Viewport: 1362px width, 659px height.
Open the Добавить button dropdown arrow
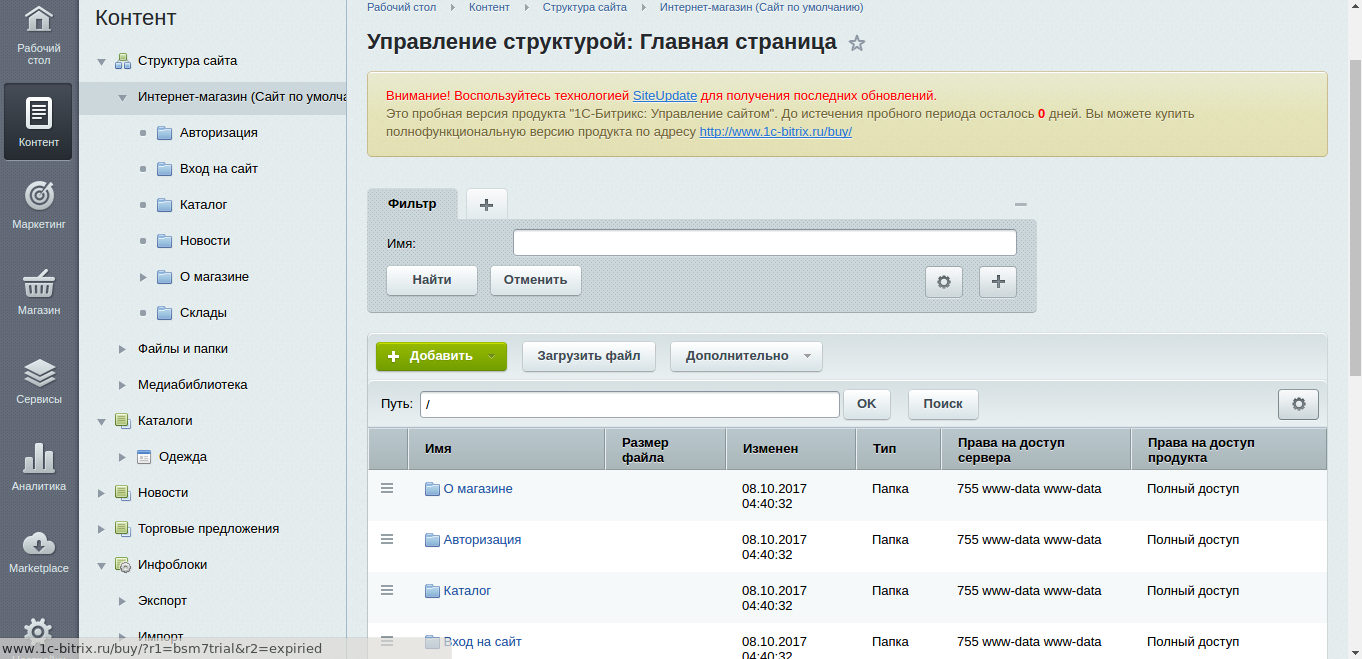point(491,357)
